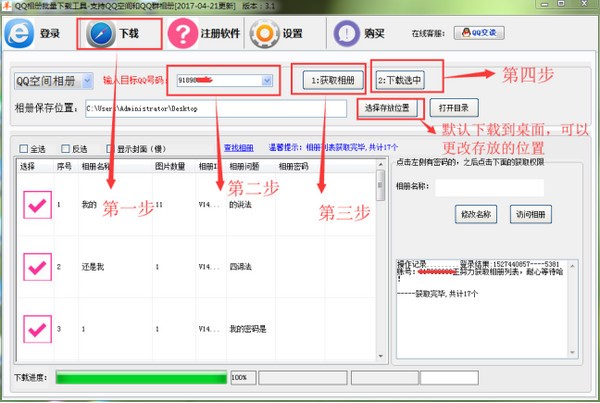Click the album list scrollbar down arrow

pyautogui.click(x=380, y=356)
